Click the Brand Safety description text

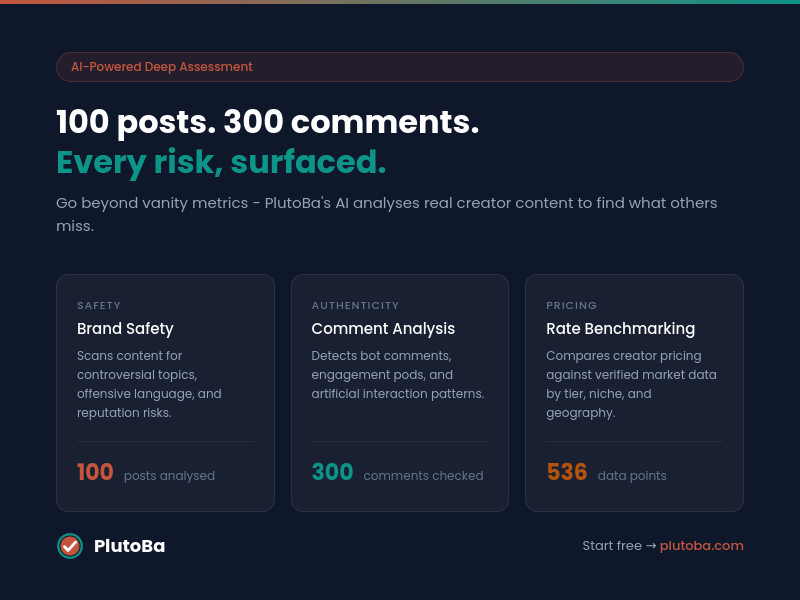[149, 384]
